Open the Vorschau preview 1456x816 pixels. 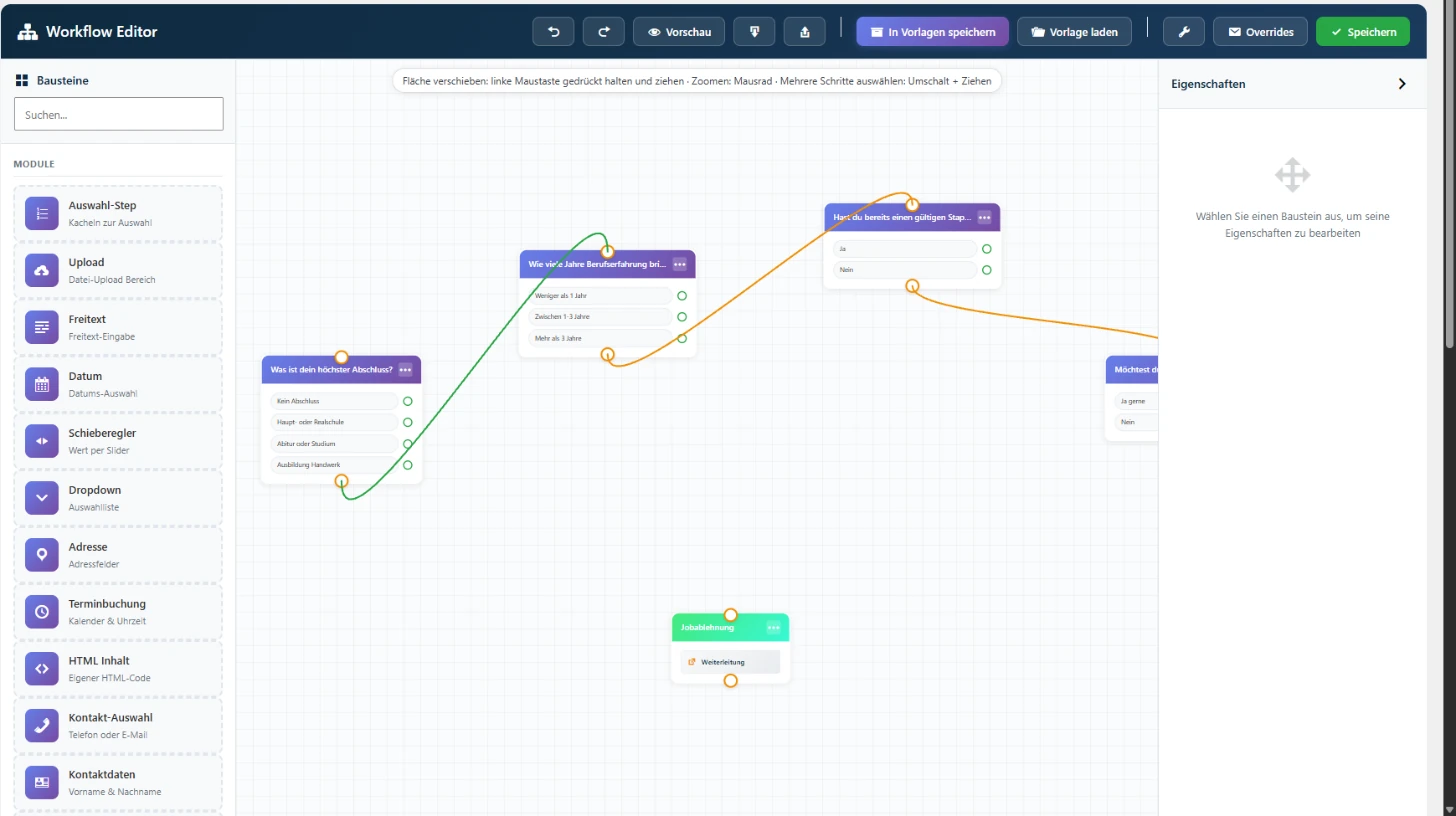(x=679, y=32)
